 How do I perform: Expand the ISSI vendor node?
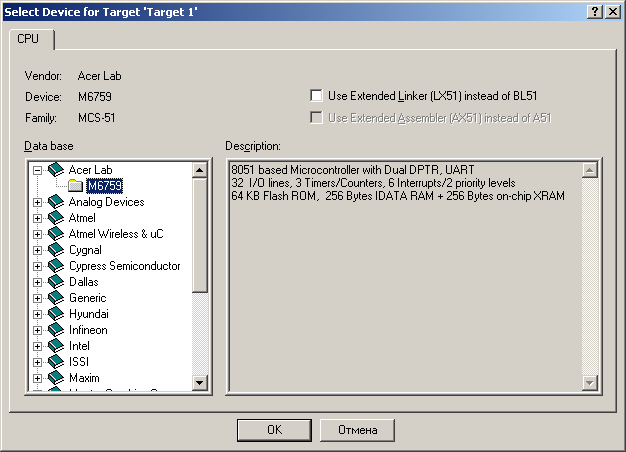[38, 362]
